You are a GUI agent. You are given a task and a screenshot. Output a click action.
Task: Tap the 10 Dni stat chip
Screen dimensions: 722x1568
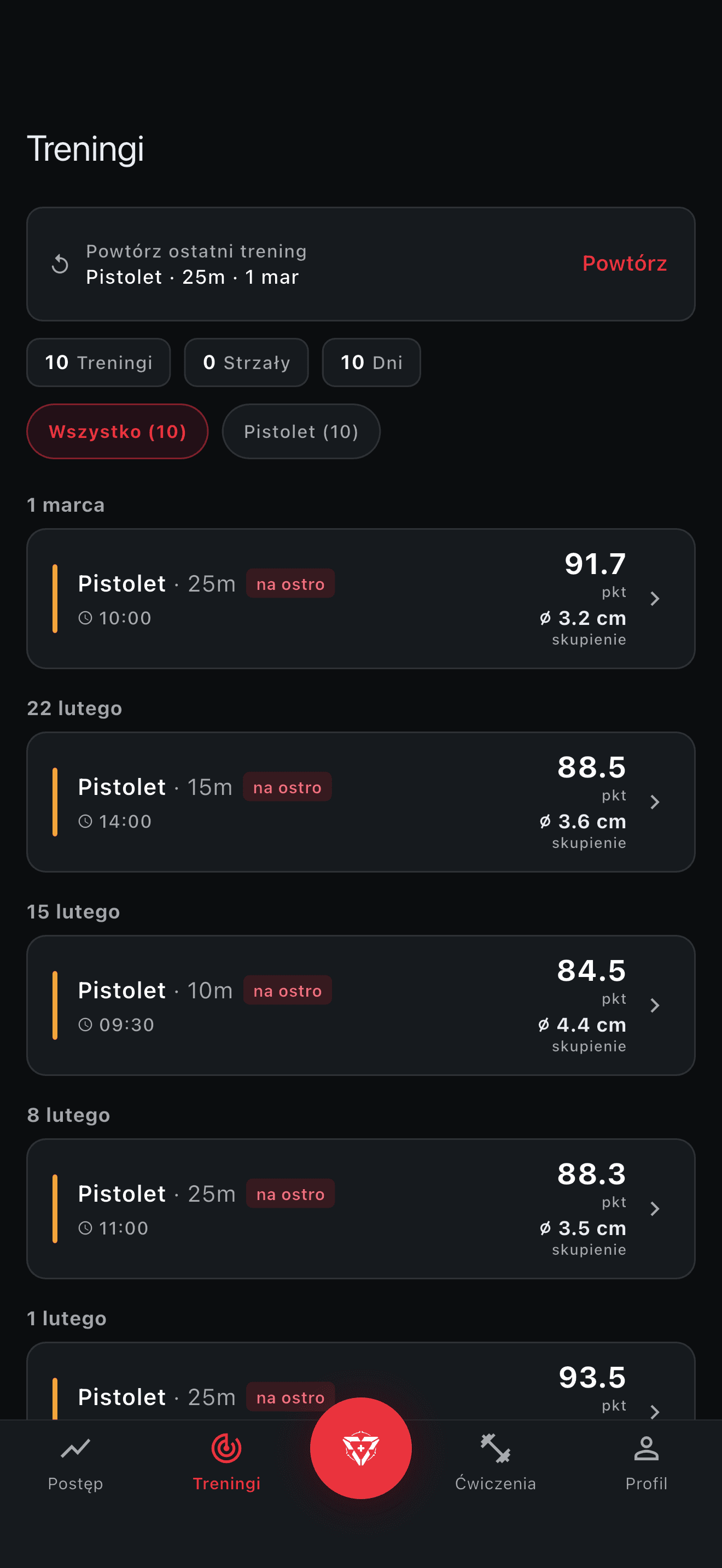click(x=371, y=362)
